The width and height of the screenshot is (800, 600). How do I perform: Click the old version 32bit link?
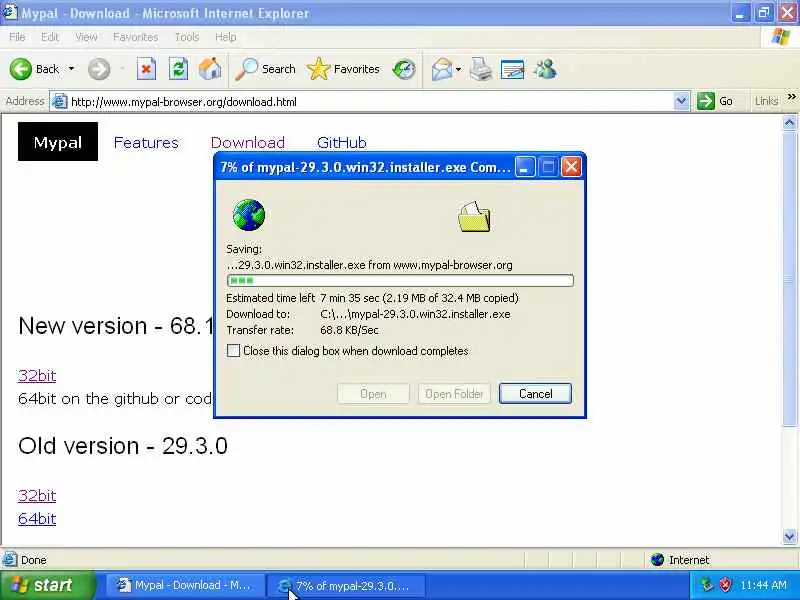point(37,495)
